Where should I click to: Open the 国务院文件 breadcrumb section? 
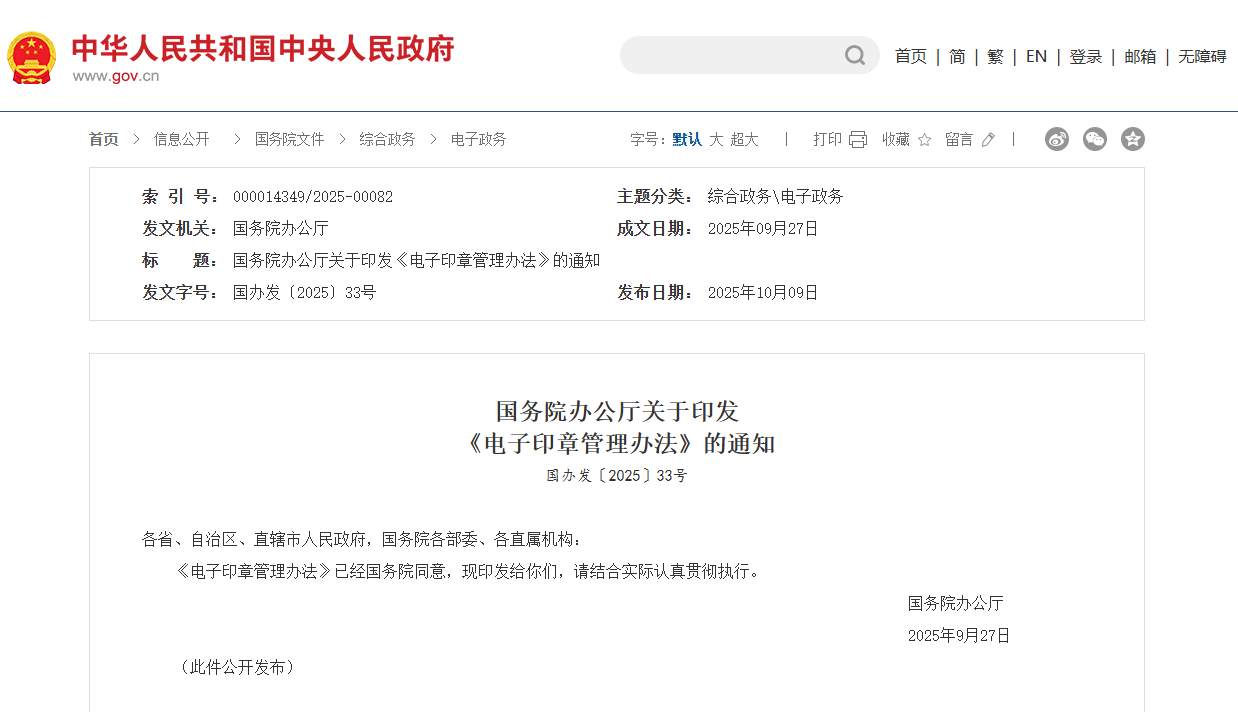click(x=288, y=139)
